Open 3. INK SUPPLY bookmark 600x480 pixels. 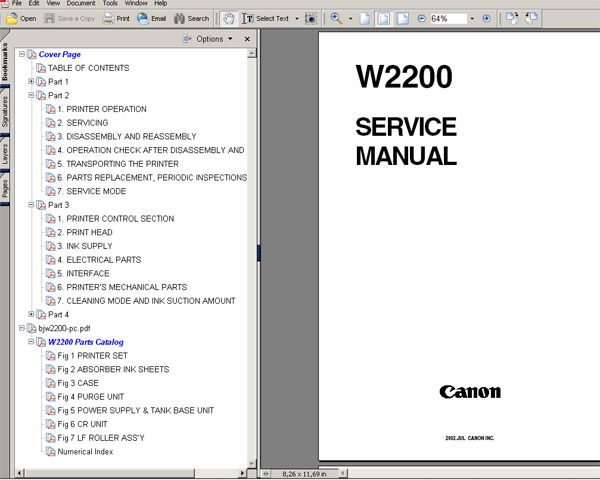pyautogui.click(x=85, y=246)
